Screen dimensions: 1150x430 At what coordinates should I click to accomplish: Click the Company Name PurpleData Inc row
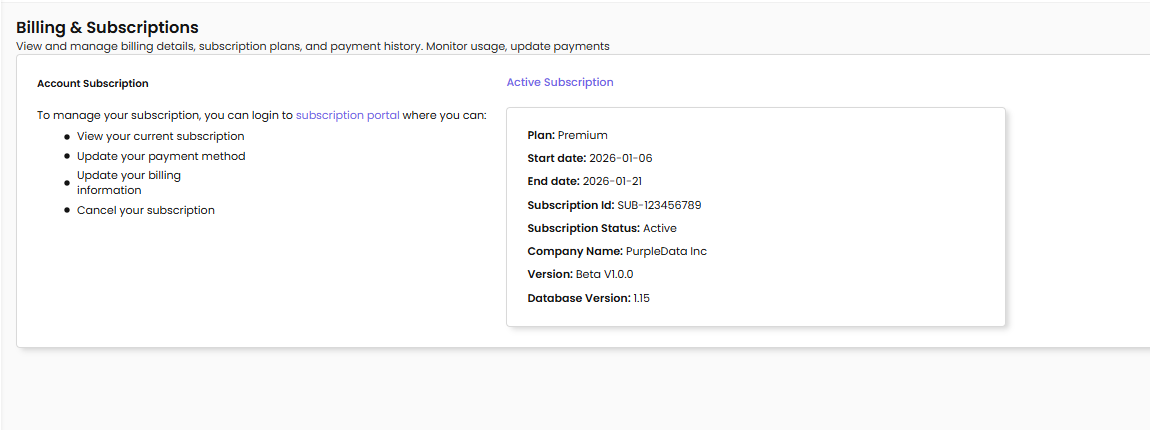tap(616, 251)
